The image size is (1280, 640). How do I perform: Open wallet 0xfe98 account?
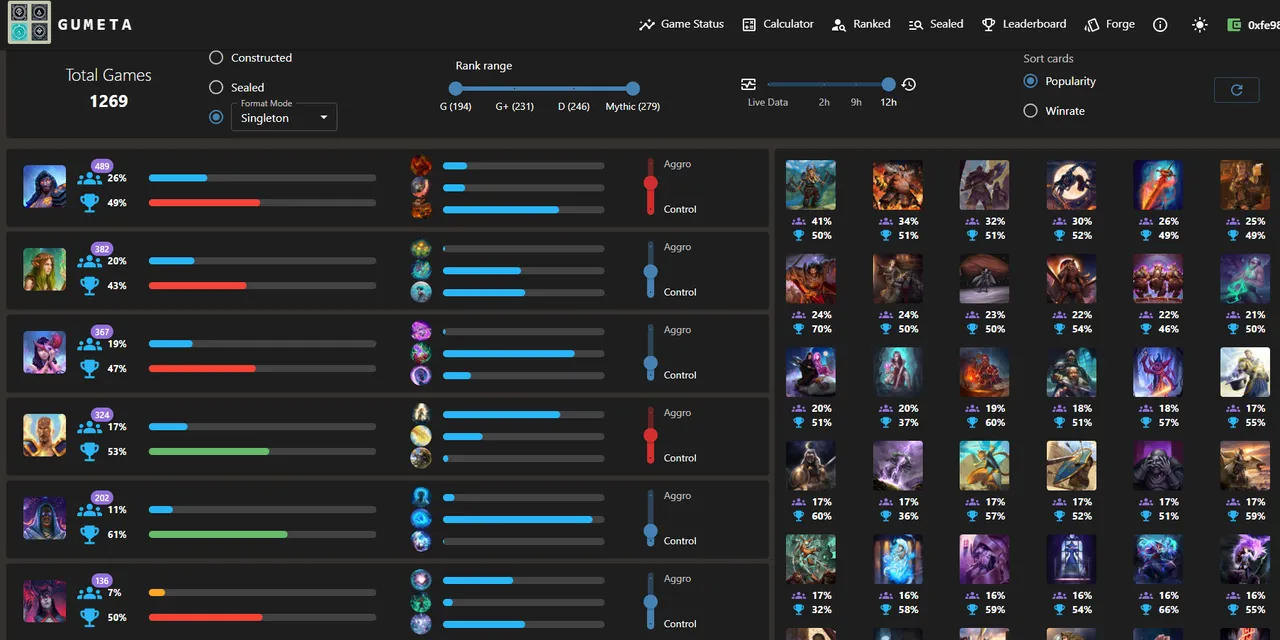(1254, 25)
